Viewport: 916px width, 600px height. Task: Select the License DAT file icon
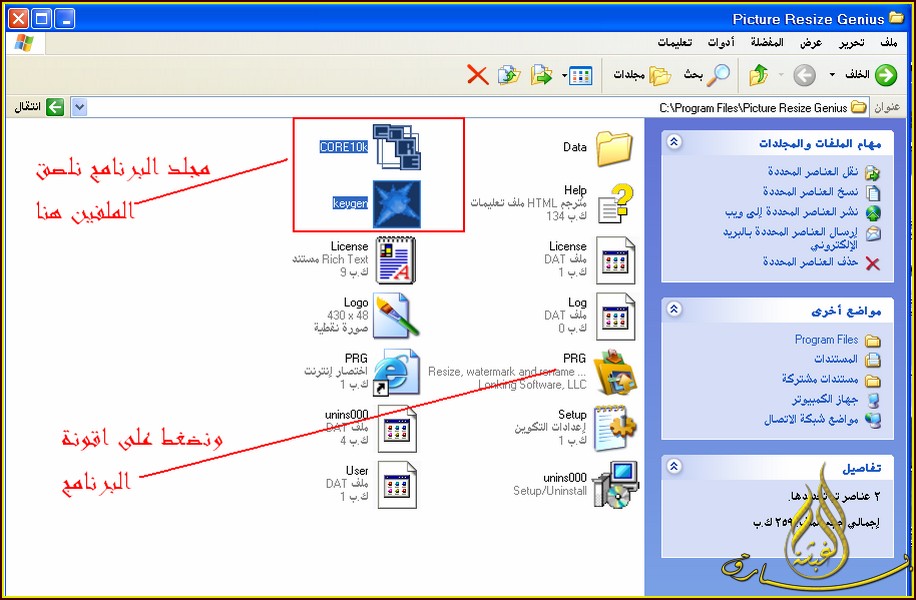tap(615, 260)
